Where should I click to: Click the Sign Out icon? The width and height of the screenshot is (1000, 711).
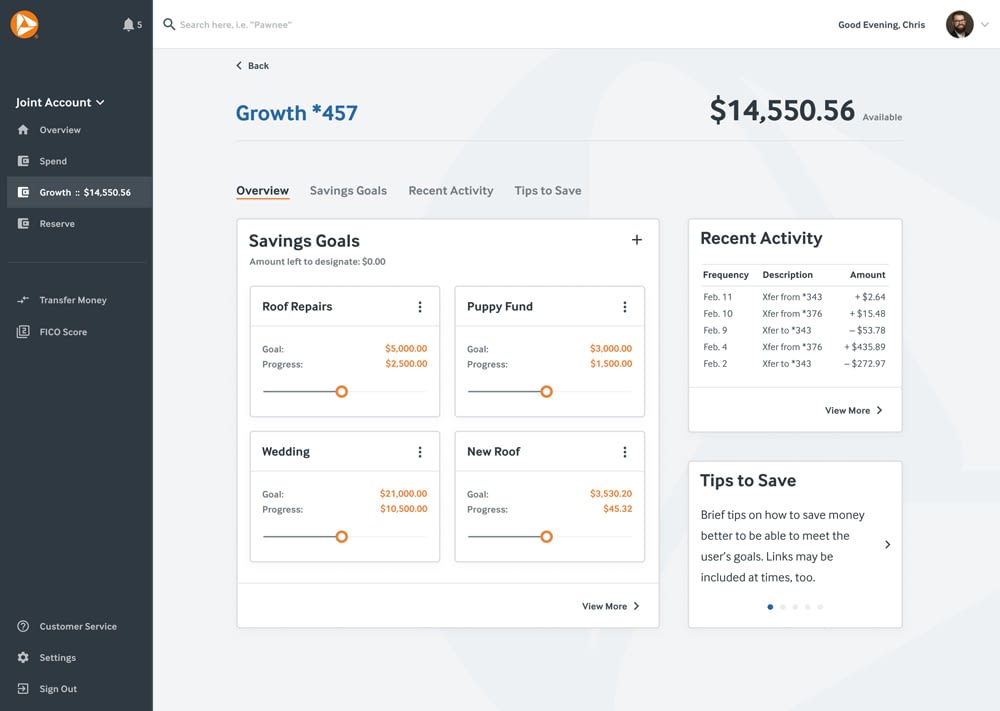point(23,689)
